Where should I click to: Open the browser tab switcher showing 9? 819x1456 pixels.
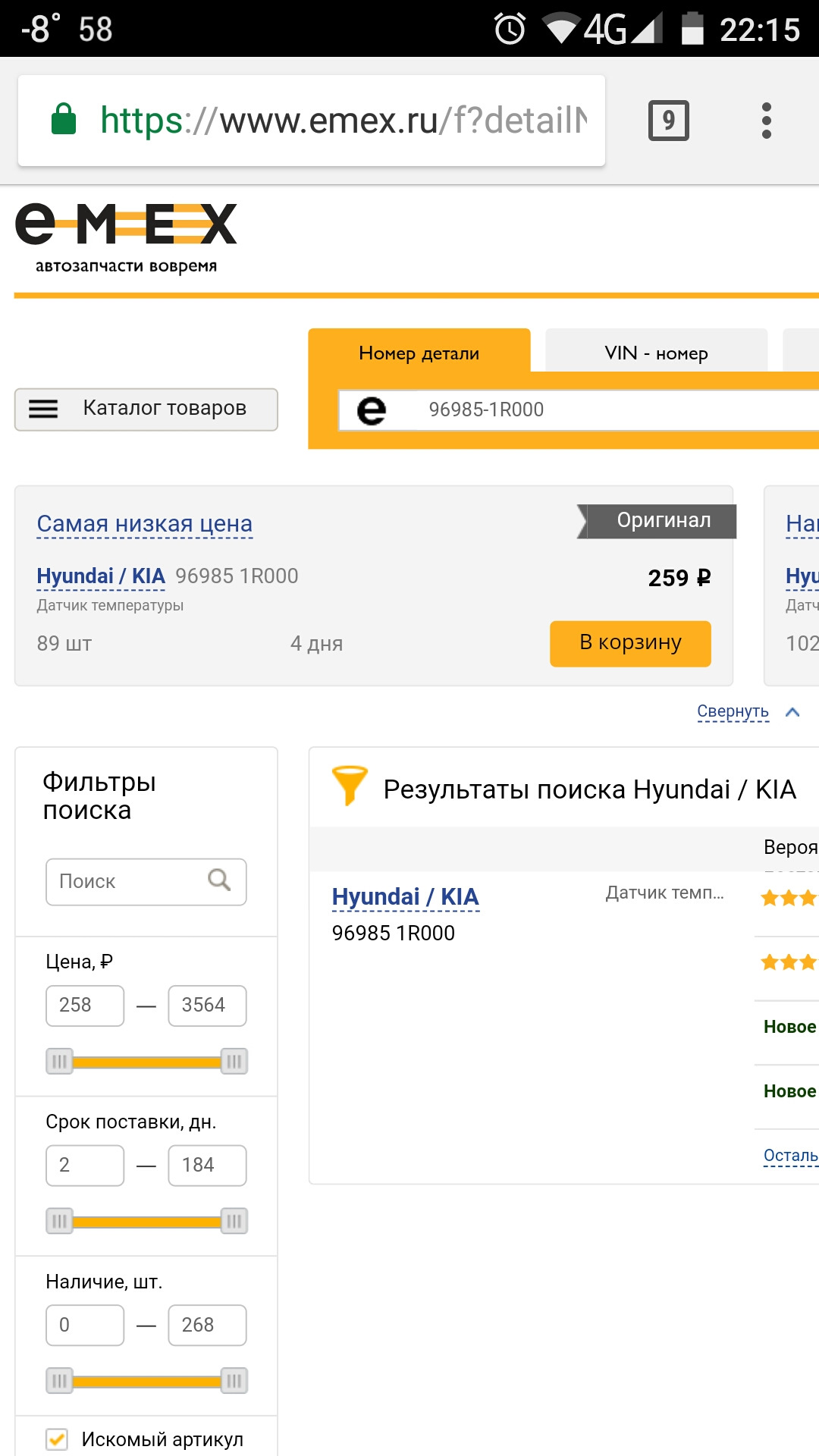668,121
